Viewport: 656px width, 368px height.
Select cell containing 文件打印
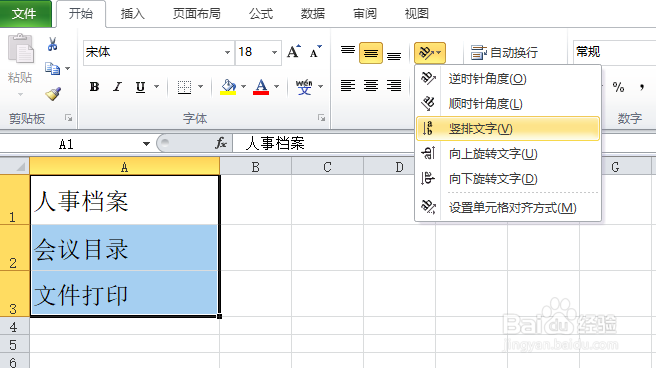pyautogui.click(x=125, y=294)
